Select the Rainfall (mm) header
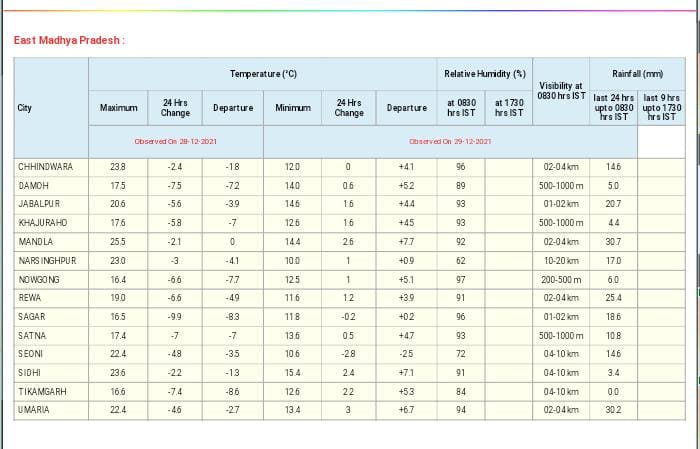This screenshot has height=449, width=700. (x=638, y=74)
